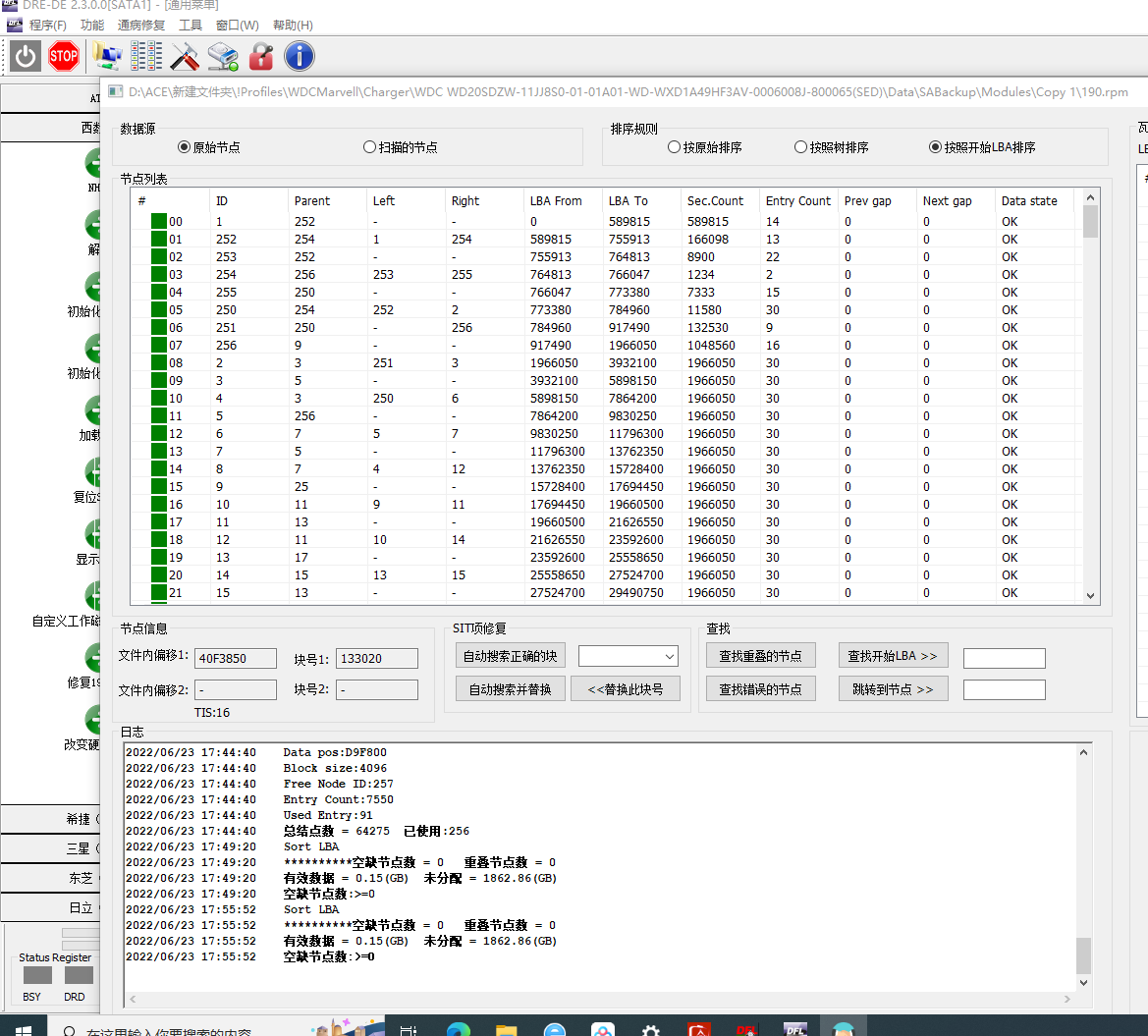Viewport: 1148px width, 1036px height.
Task: Click the 希捷 sidebar tab
Action: 50,819
